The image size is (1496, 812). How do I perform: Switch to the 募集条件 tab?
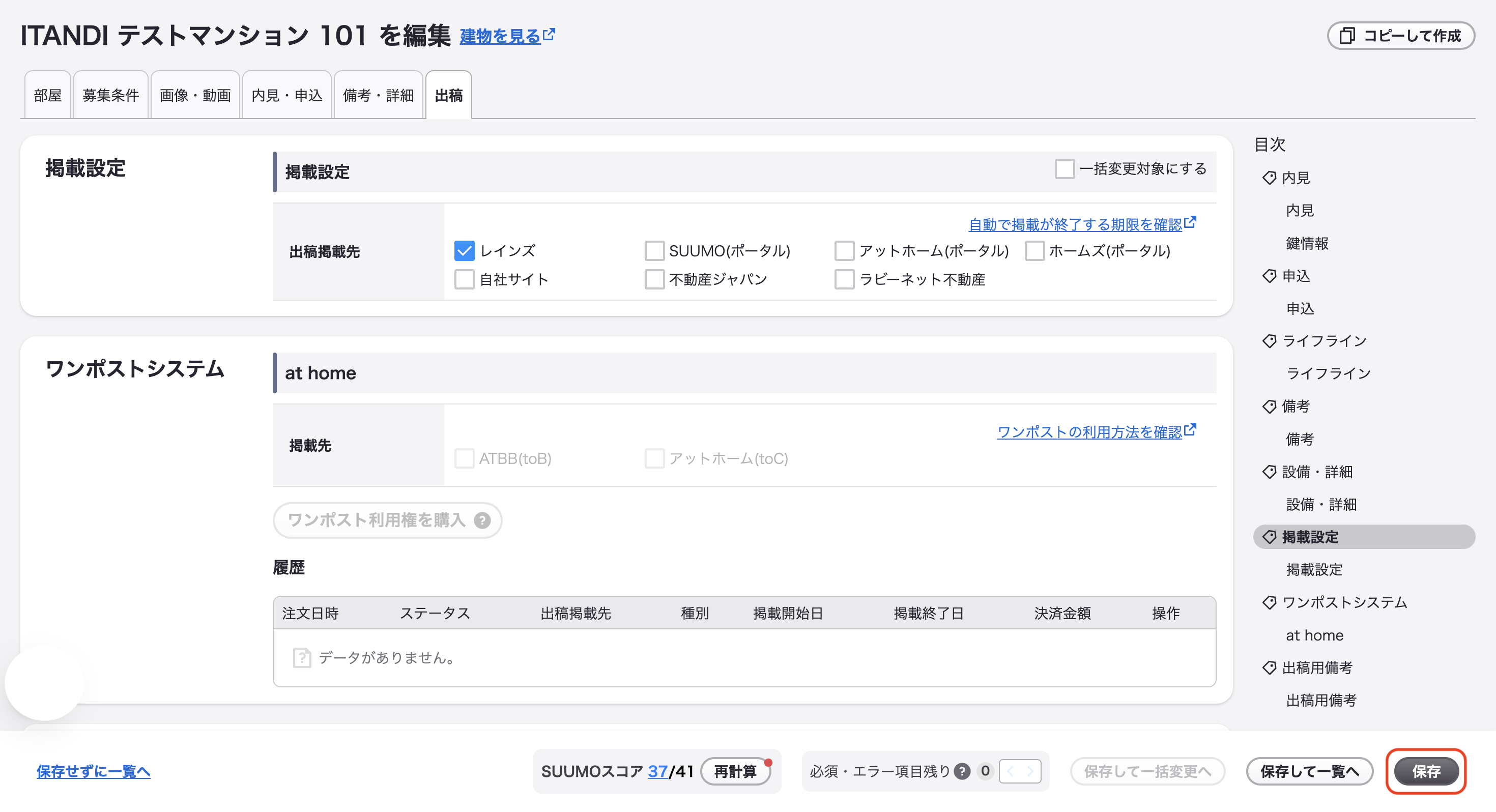point(111,95)
